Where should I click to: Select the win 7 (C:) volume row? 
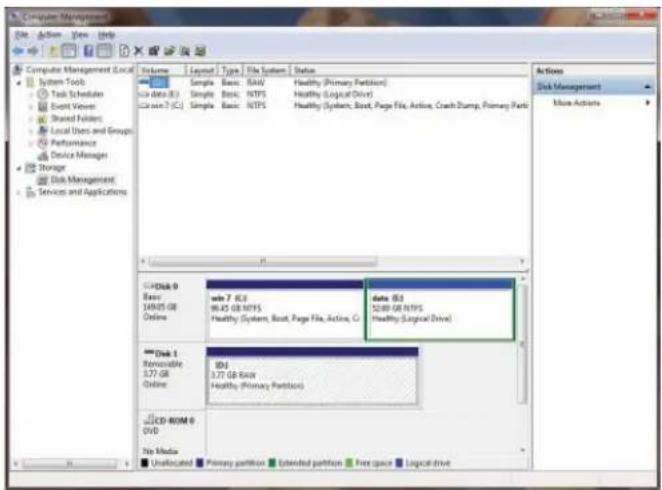333,105
